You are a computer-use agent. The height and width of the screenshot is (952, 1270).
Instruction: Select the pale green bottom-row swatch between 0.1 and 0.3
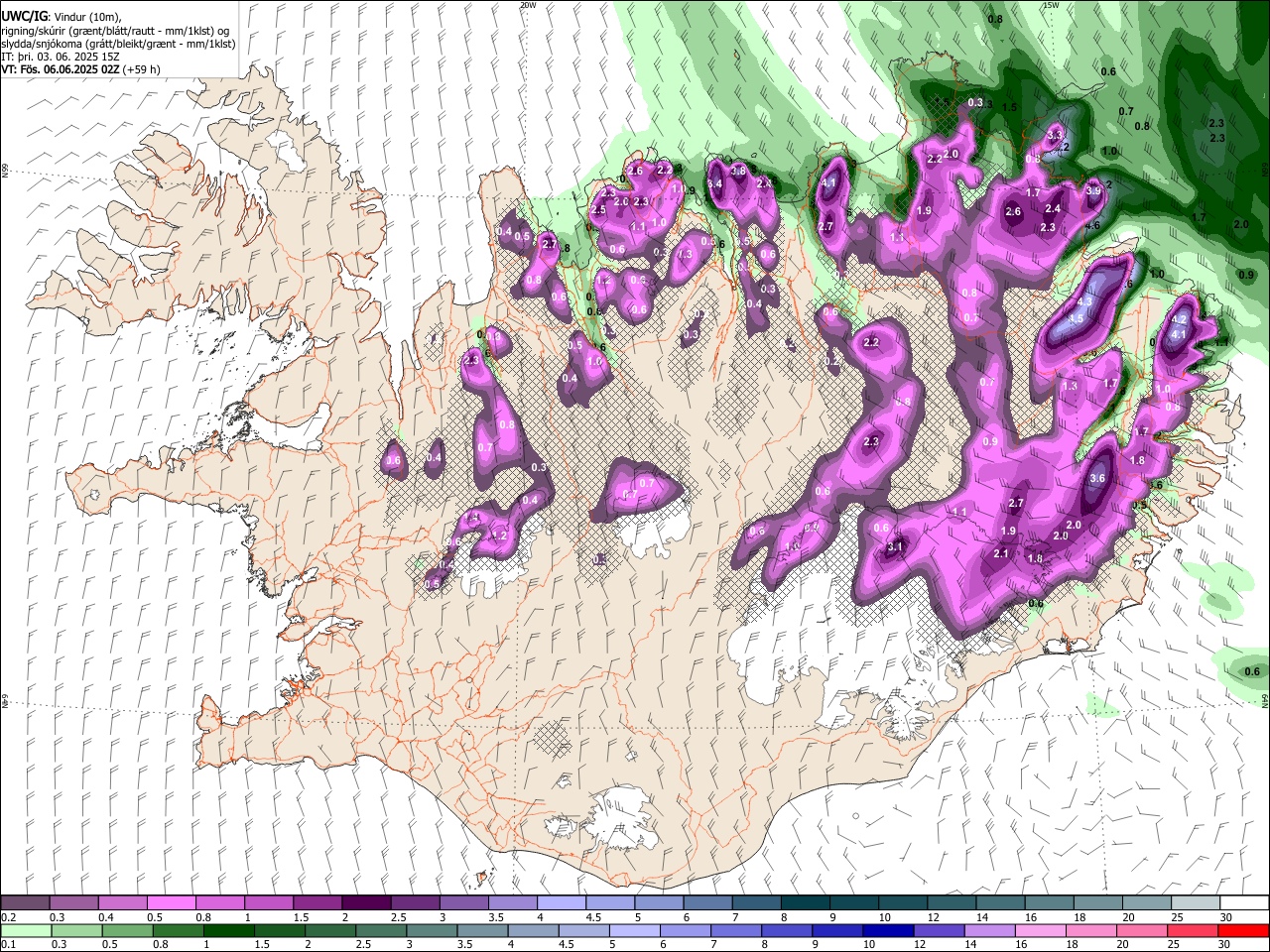[x=25, y=930]
